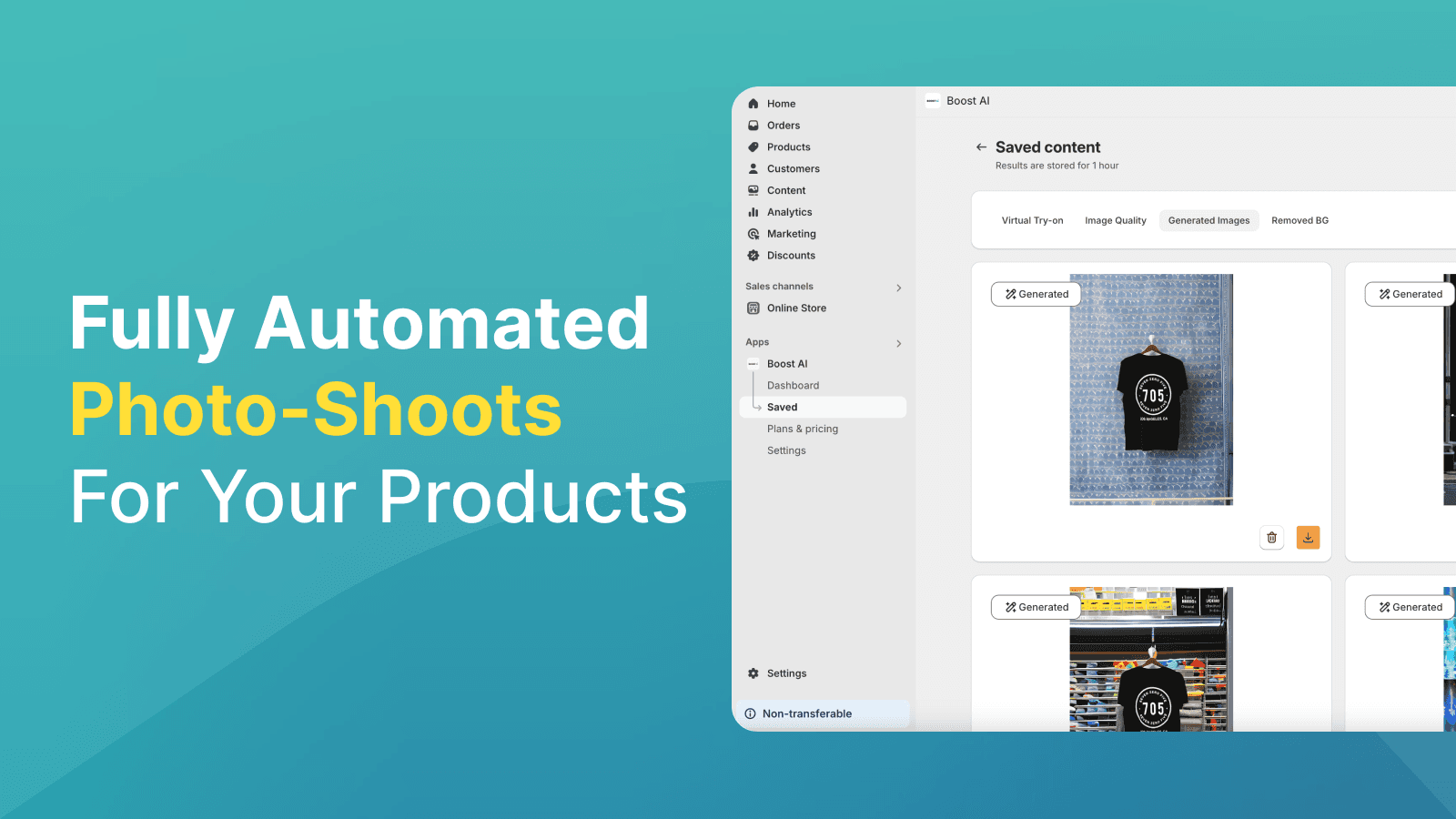Click the Online Store sales channel
Screen dimensions: 1456x819
[796, 308]
